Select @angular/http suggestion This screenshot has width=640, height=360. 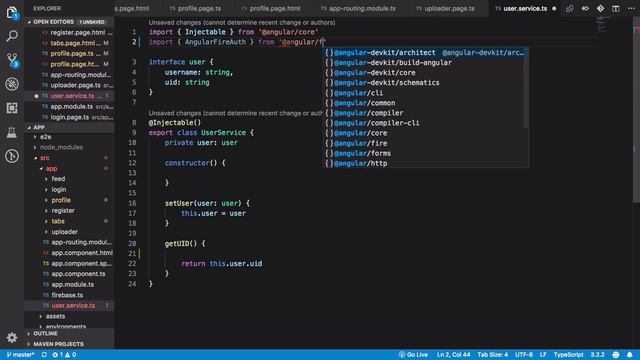click(423, 163)
